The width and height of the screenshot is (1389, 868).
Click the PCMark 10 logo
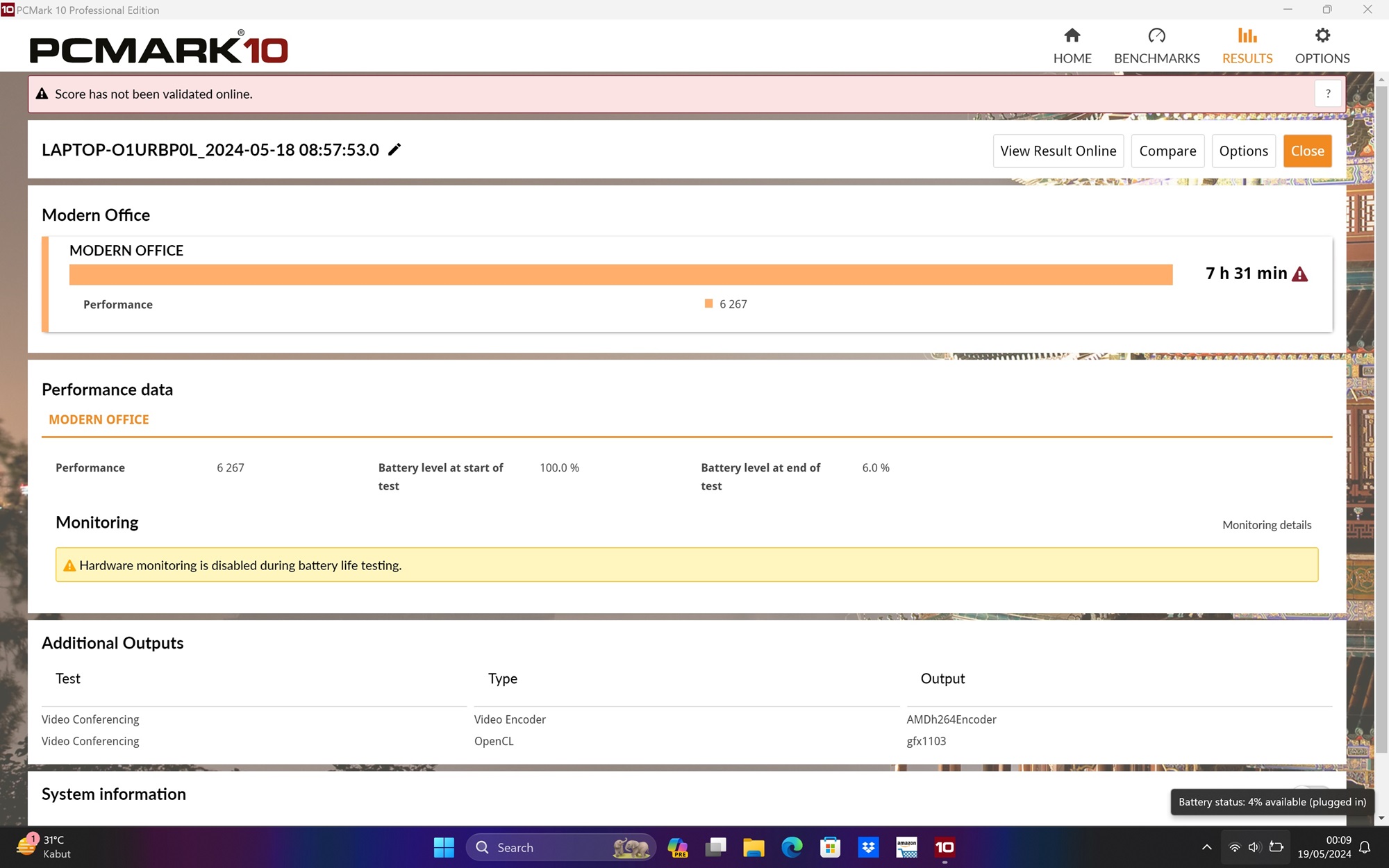tap(159, 47)
